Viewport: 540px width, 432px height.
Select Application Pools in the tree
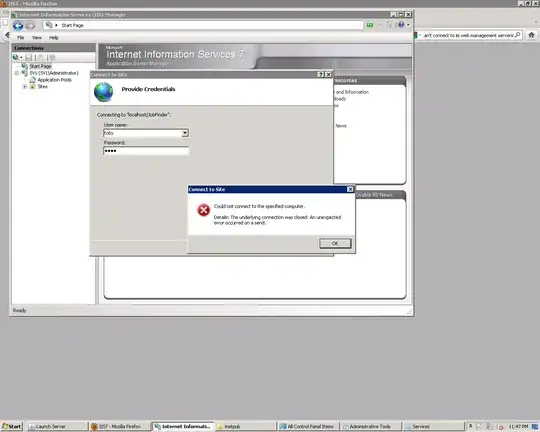[x=54, y=80]
